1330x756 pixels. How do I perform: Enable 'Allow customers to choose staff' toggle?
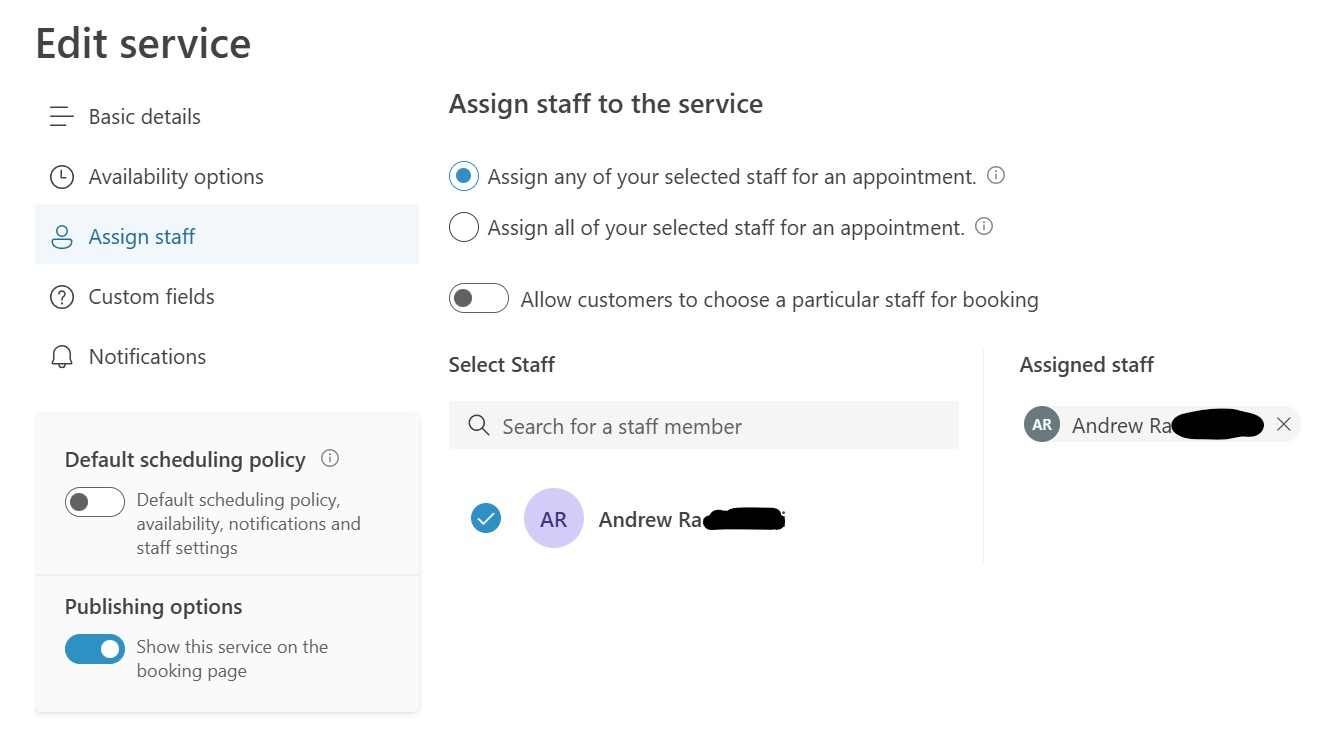[479, 299]
